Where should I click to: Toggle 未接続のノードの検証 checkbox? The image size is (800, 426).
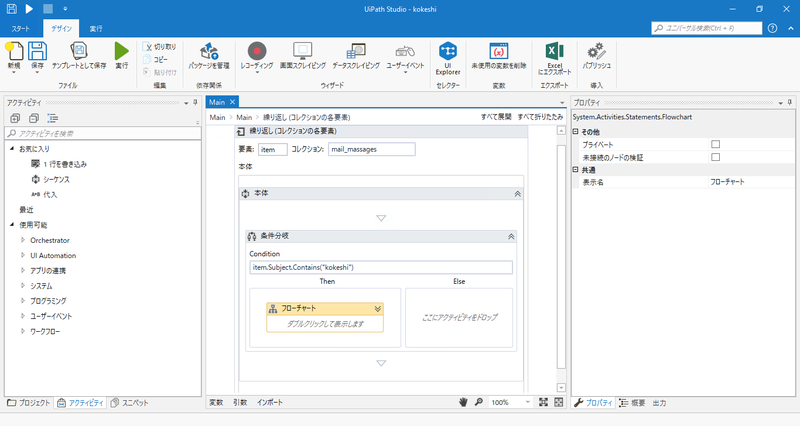click(x=715, y=157)
